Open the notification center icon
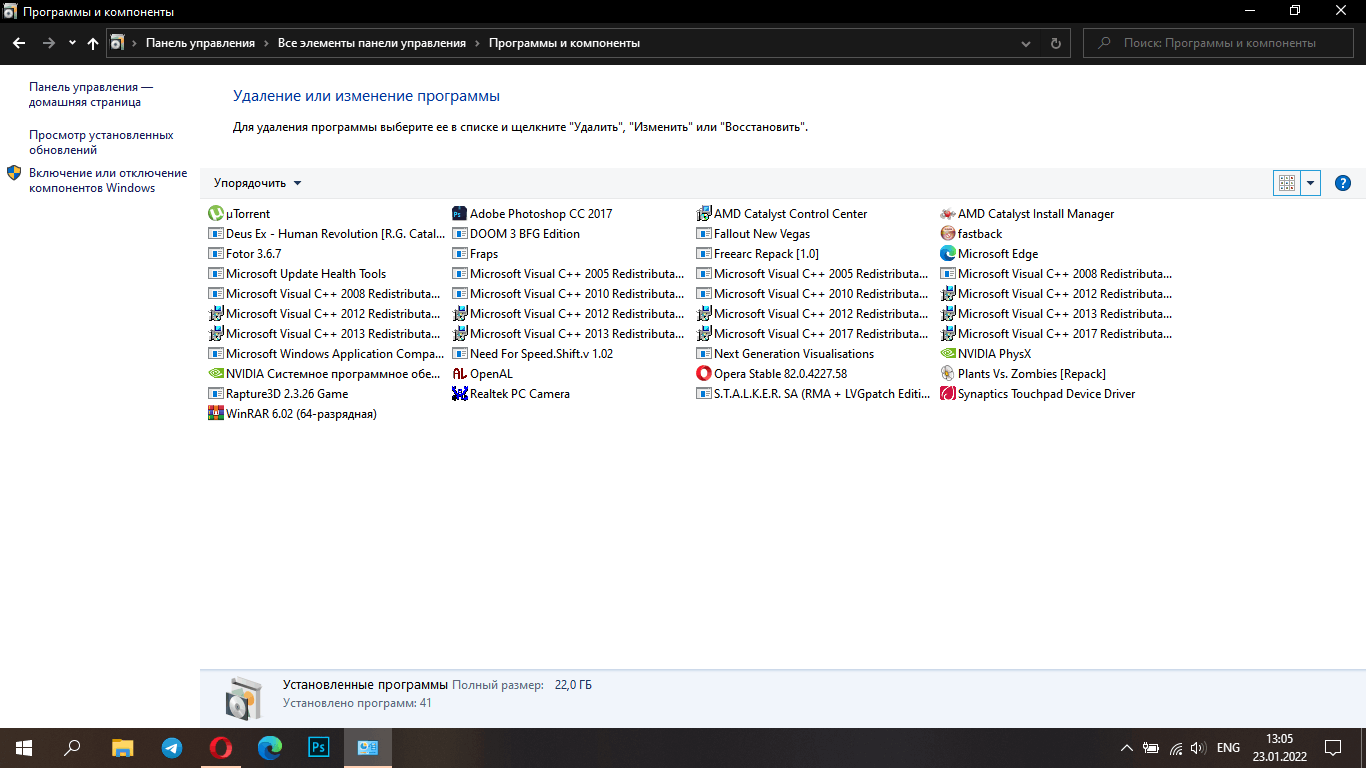 pyautogui.click(x=1332, y=747)
